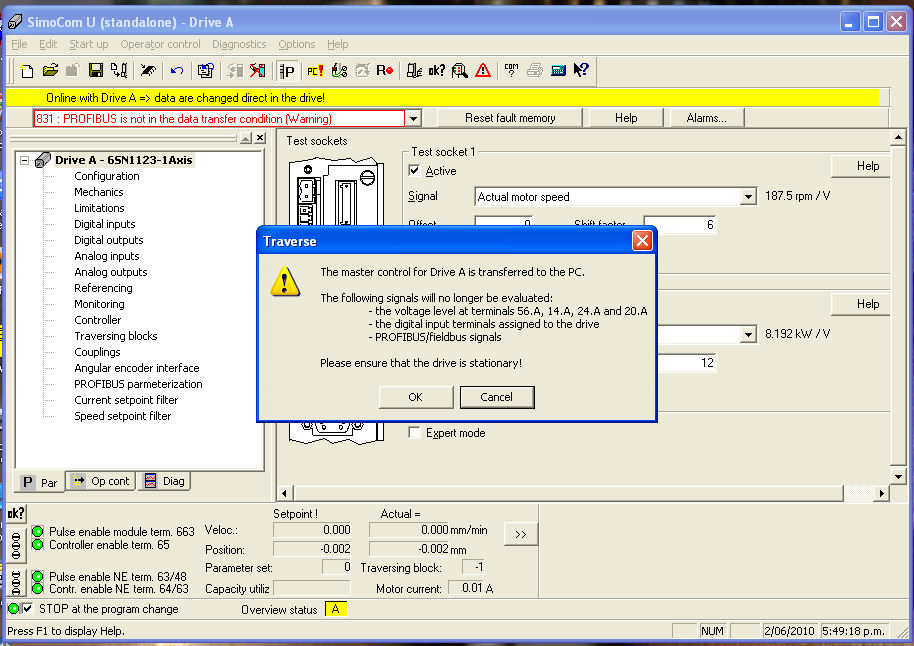This screenshot has width=914, height=646.
Task: Collapse the Drive A tree node
Action: pos(24,160)
